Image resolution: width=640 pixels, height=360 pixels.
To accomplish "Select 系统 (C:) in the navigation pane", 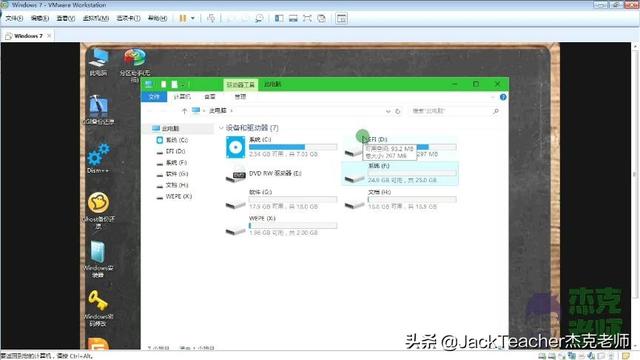I will click(x=176, y=140).
